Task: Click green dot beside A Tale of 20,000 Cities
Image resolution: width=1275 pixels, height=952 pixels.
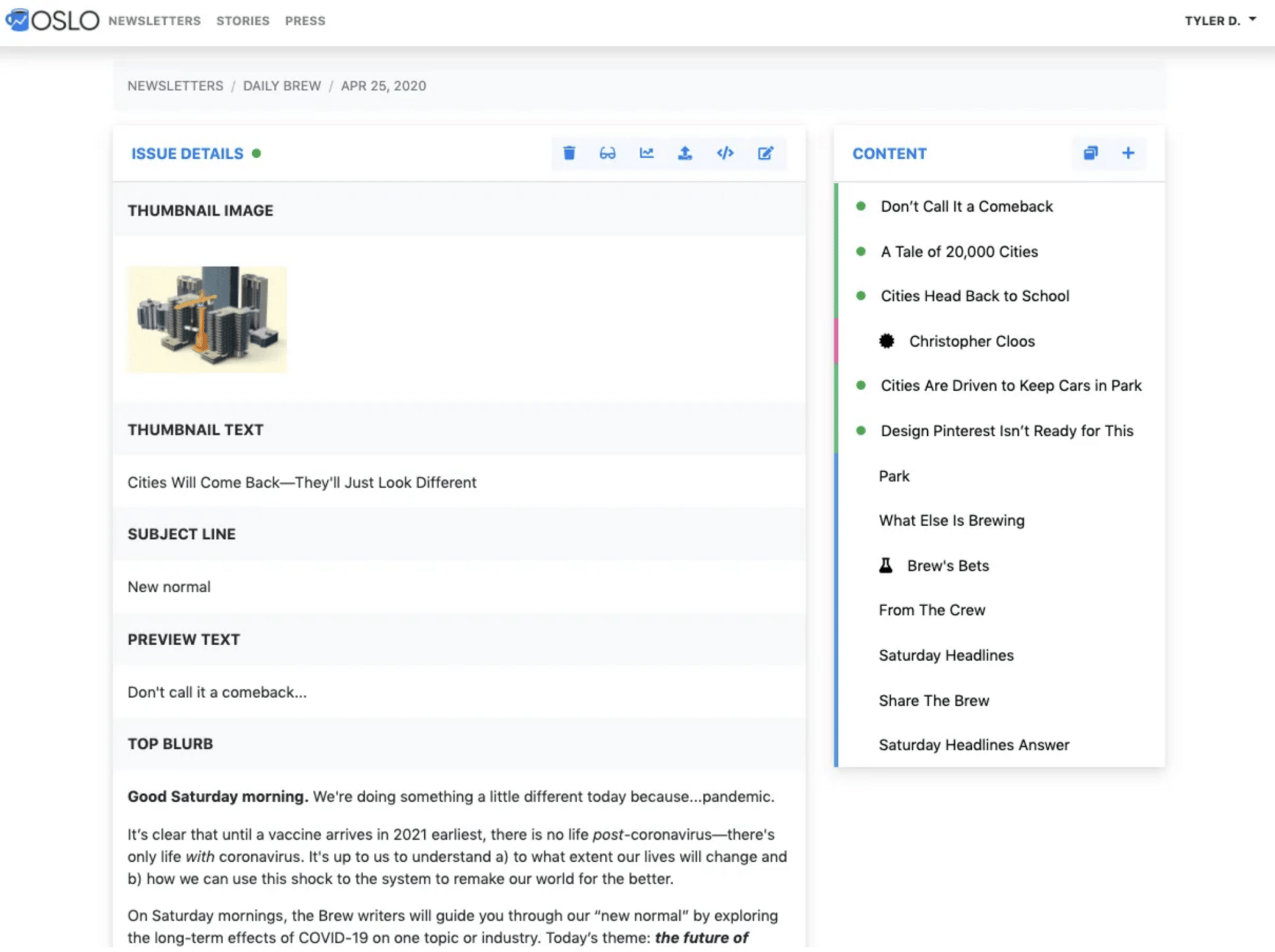Action: click(861, 252)
